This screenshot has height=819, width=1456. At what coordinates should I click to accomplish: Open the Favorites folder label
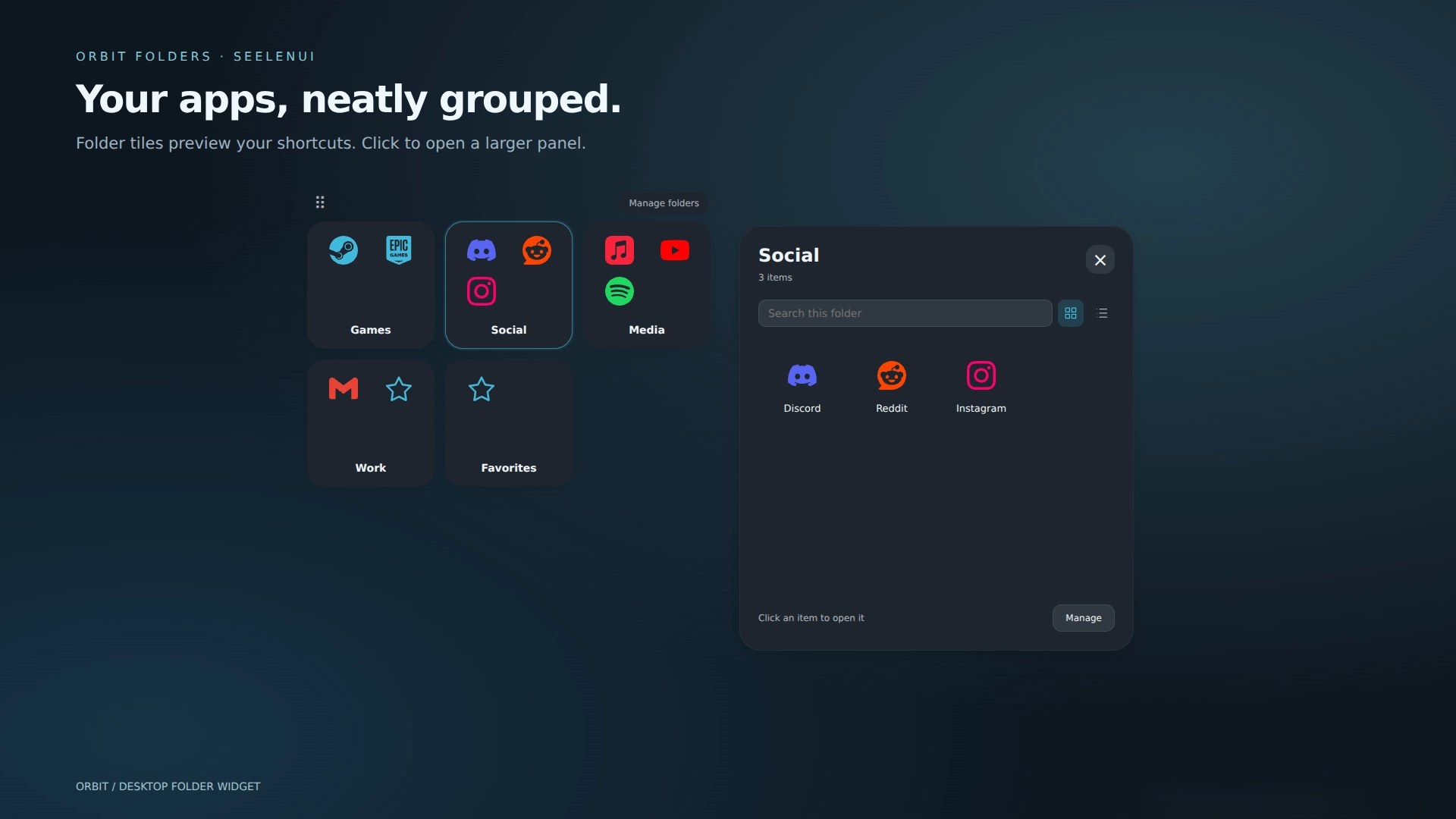point(509,468)
